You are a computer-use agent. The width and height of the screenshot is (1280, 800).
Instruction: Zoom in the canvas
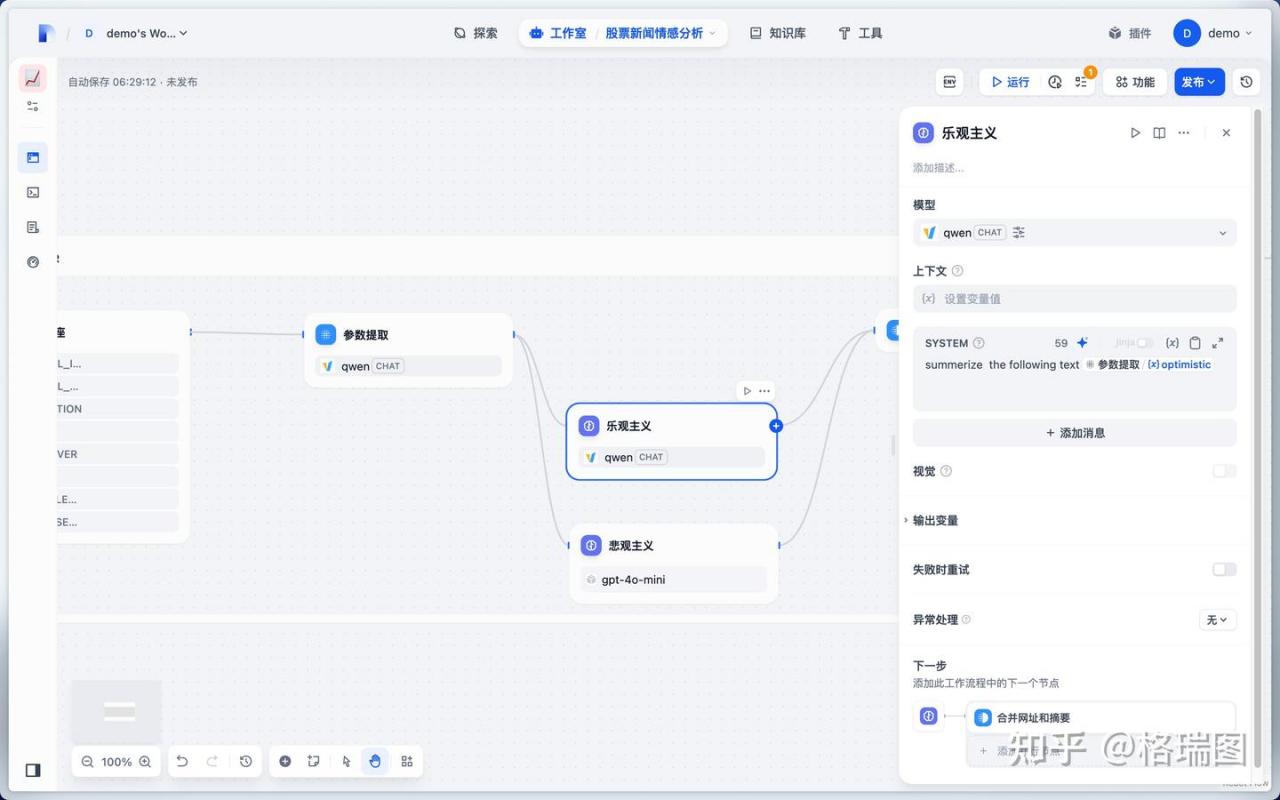[x=145, y=762]
